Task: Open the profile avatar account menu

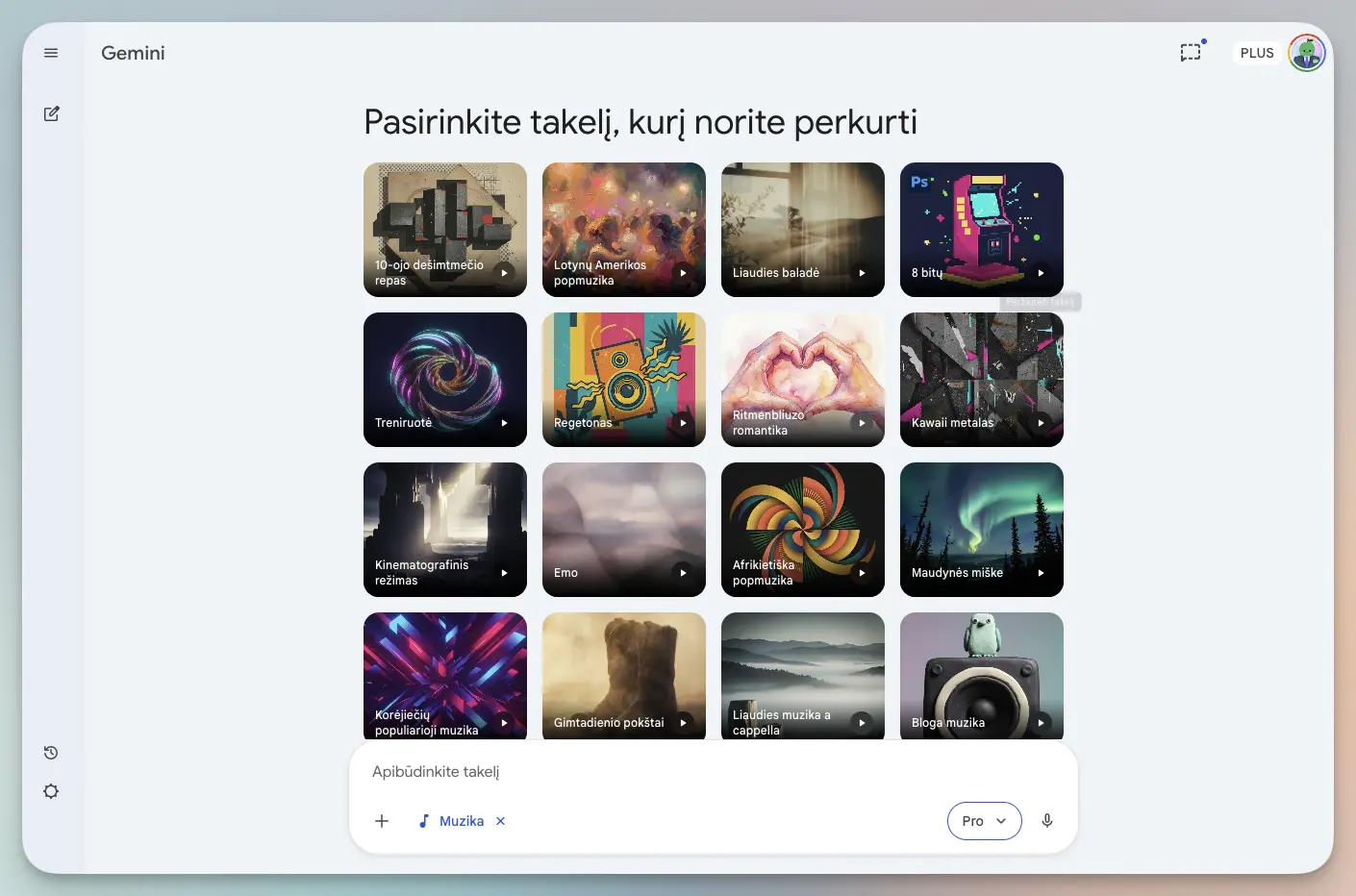Action: [1306, 53]
